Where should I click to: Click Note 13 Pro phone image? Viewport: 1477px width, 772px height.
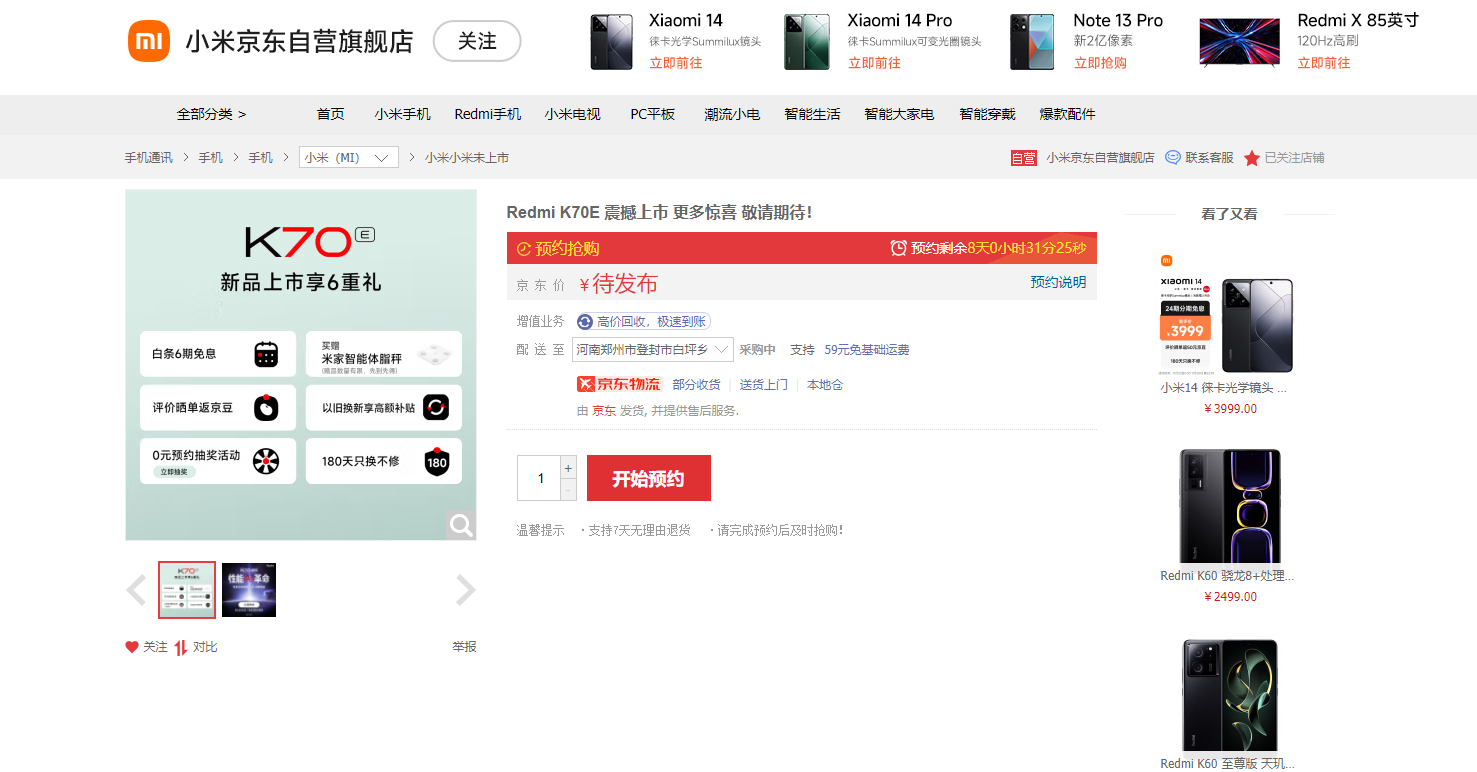click(x=1032, y=42)
